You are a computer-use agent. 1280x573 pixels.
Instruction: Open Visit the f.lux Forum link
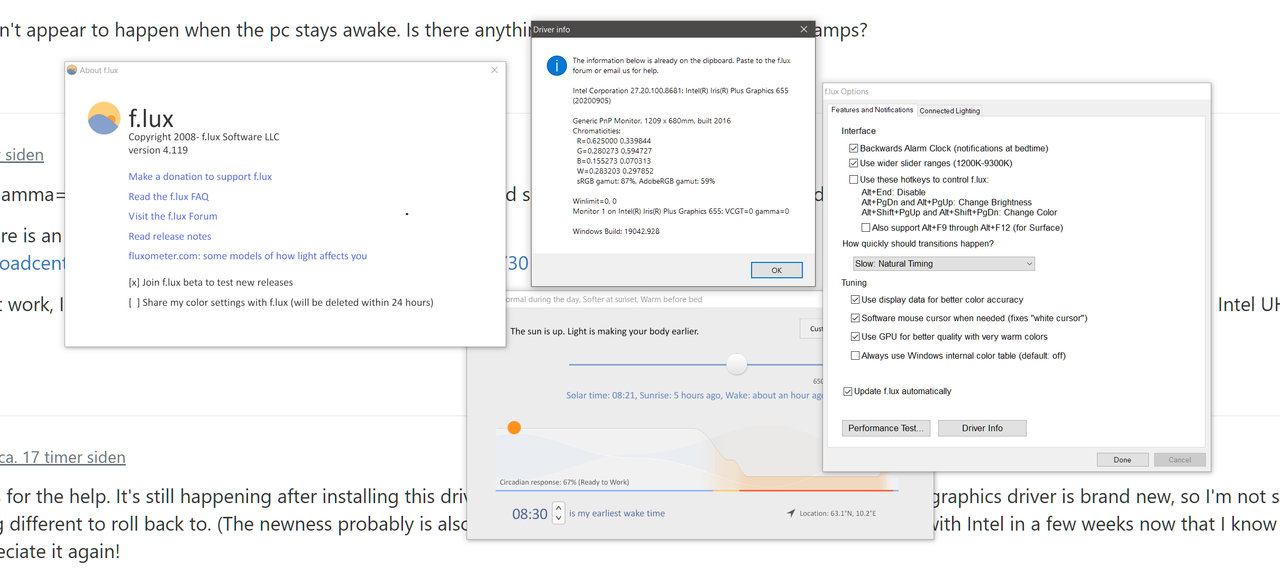coord(172,216)
